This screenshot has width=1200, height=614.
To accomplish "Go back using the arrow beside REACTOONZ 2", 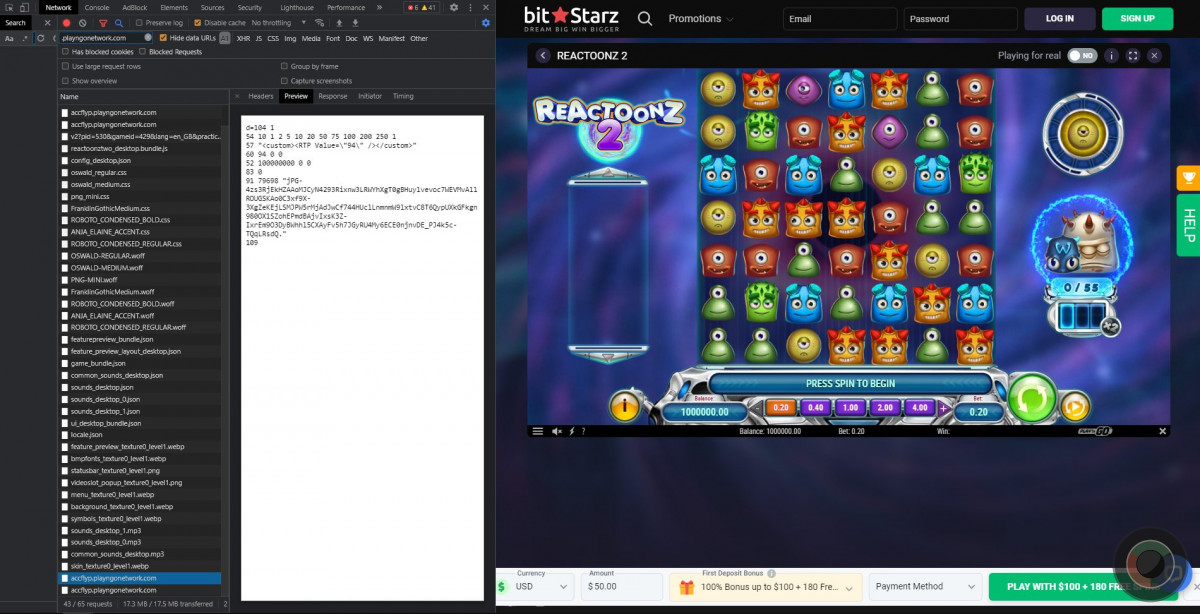I will pyautogui.click(x=543, y=56).
